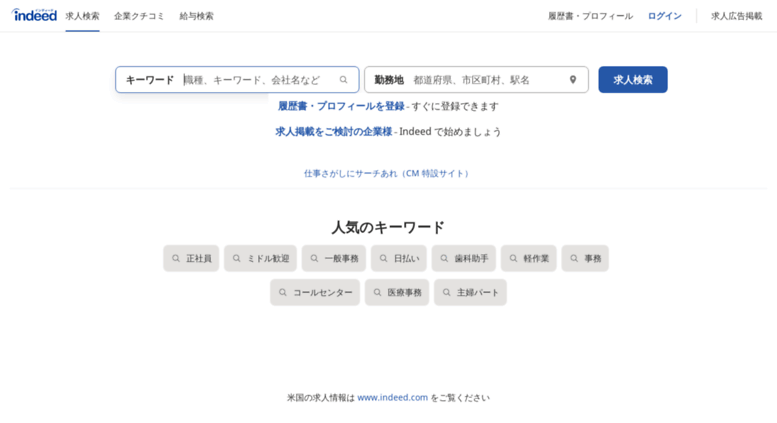The width and height of the screenshot is (777, 423).
Task: Open the 求人検索 tab
Action: coord(82,16)
